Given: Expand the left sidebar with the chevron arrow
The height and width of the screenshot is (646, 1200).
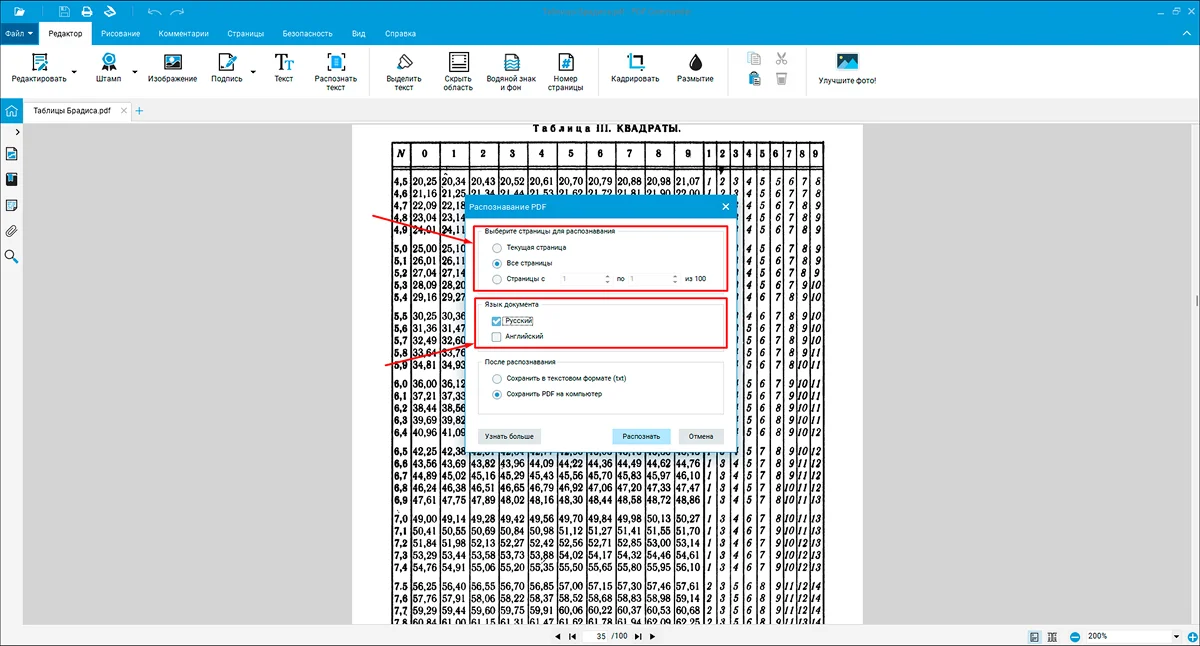Looking at the screenshot, I should [x=17, y=133].
